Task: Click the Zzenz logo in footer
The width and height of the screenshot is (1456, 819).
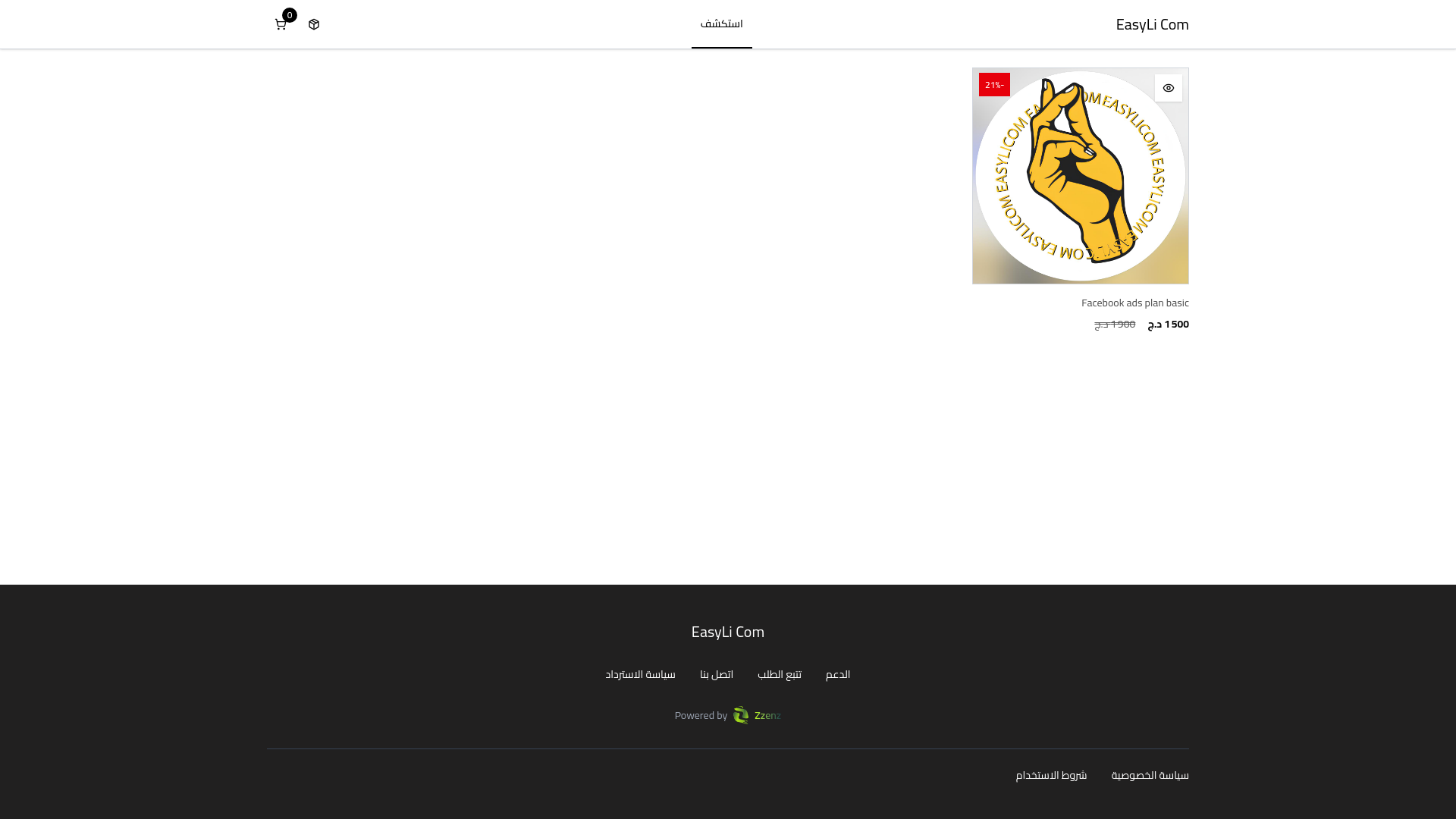Action: [757, 715]
